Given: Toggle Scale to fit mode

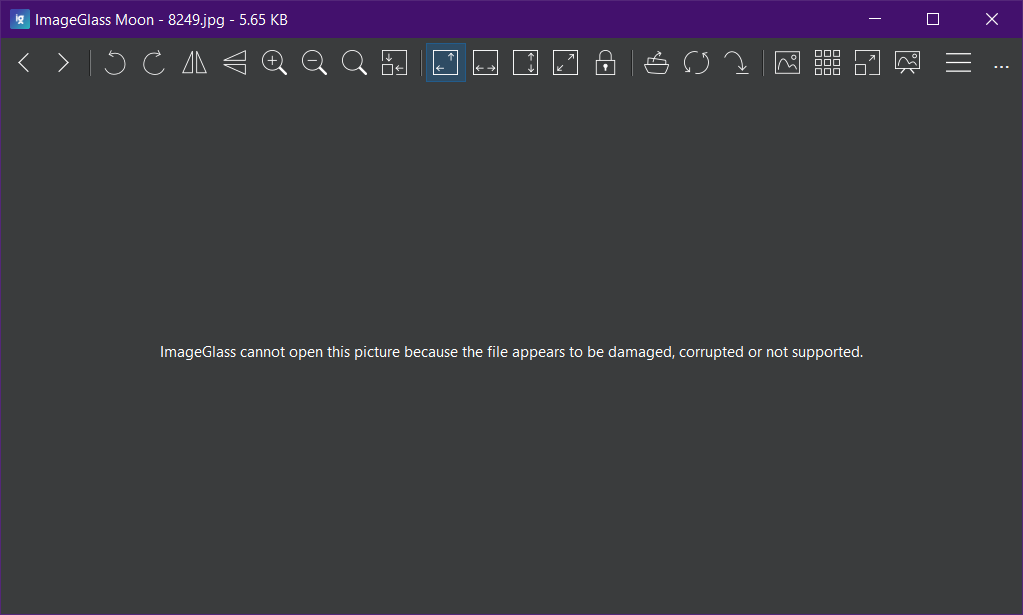Looking at the screenshot, I should (x=565, y=62).
